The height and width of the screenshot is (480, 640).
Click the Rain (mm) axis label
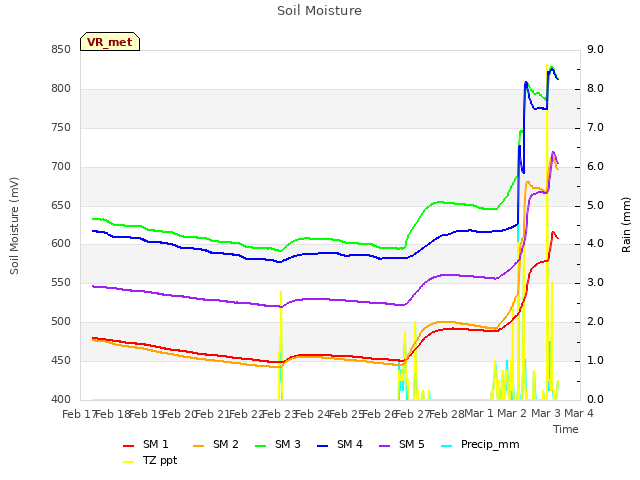626,225
